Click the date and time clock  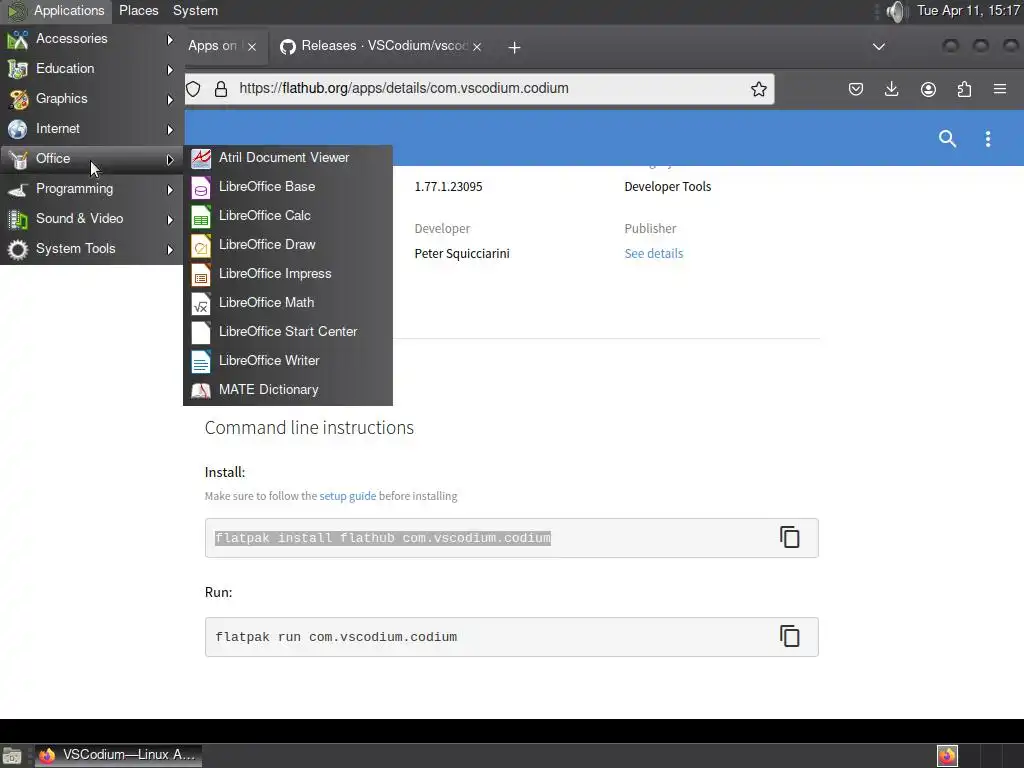coord(968,10)
